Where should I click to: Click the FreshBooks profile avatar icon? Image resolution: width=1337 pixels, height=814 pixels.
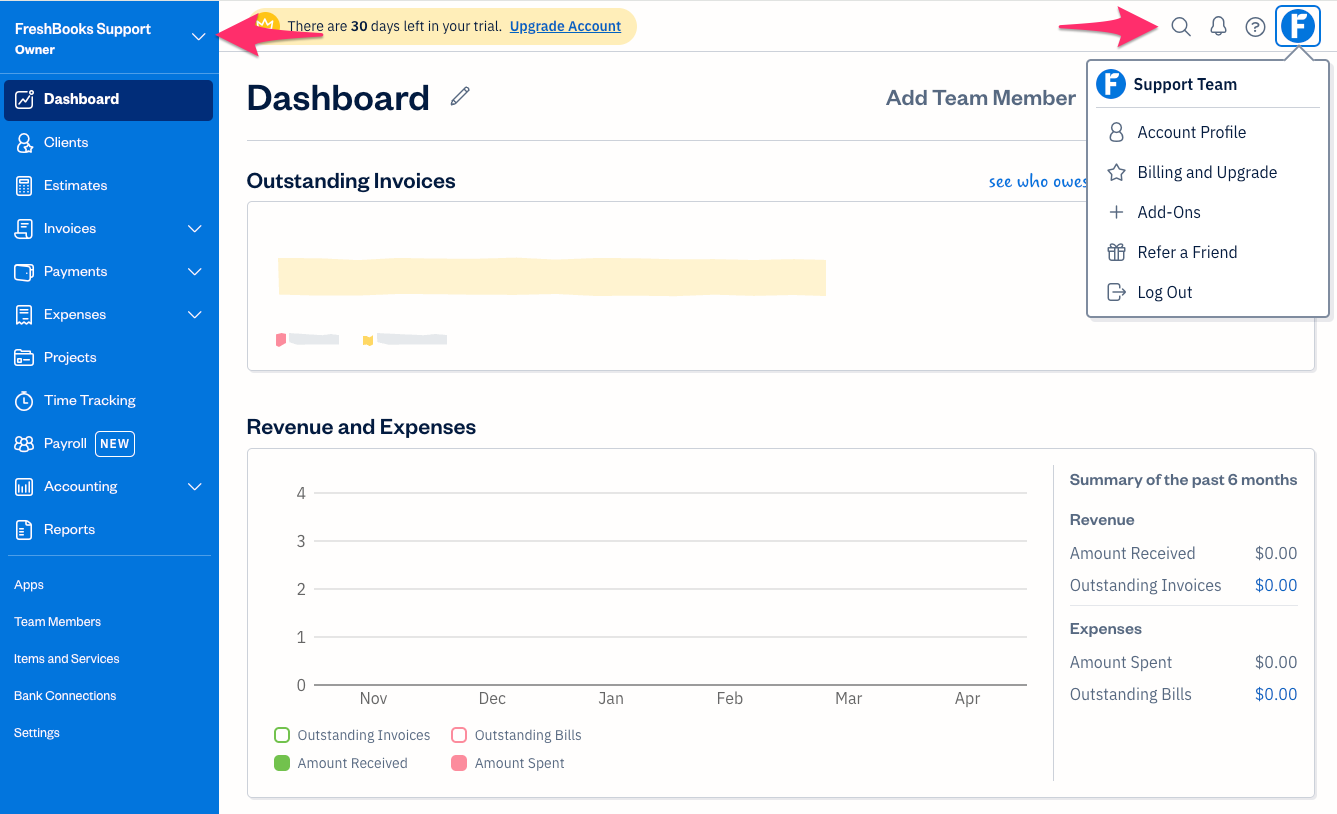1298,26
